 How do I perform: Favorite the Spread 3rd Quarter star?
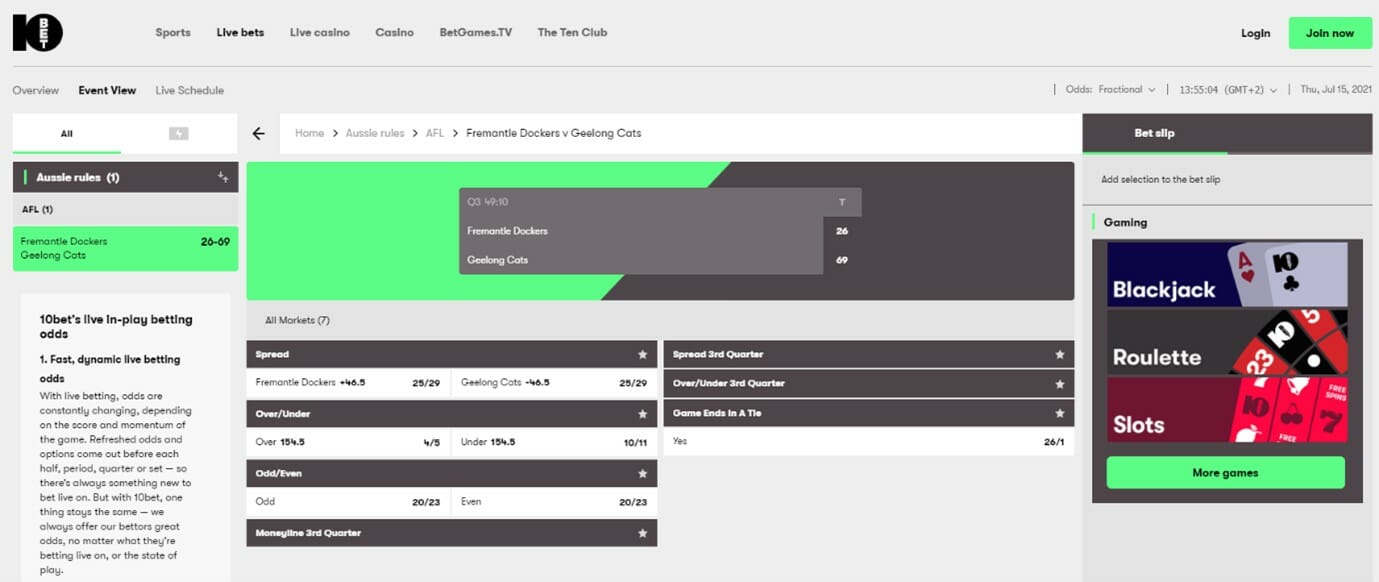pos(1060,354)
